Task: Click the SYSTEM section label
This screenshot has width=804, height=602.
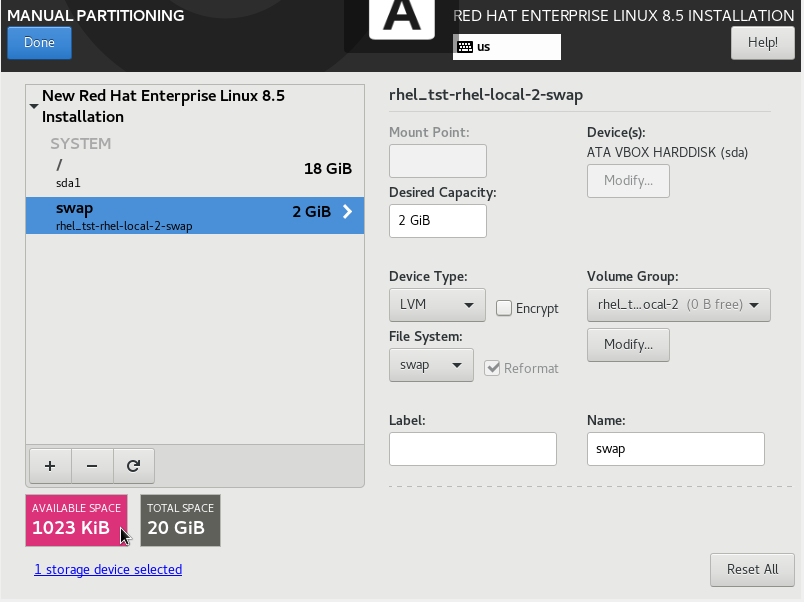Action: pos(81,144)
